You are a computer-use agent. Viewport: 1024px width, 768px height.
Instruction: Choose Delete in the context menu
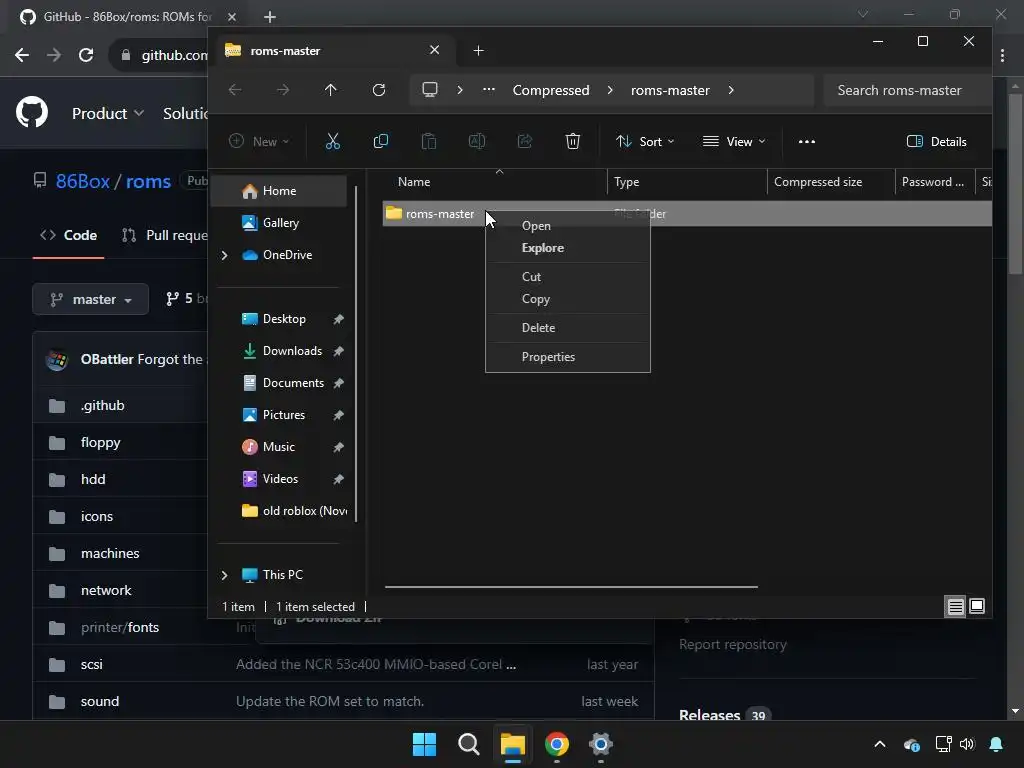pos(568,327)
